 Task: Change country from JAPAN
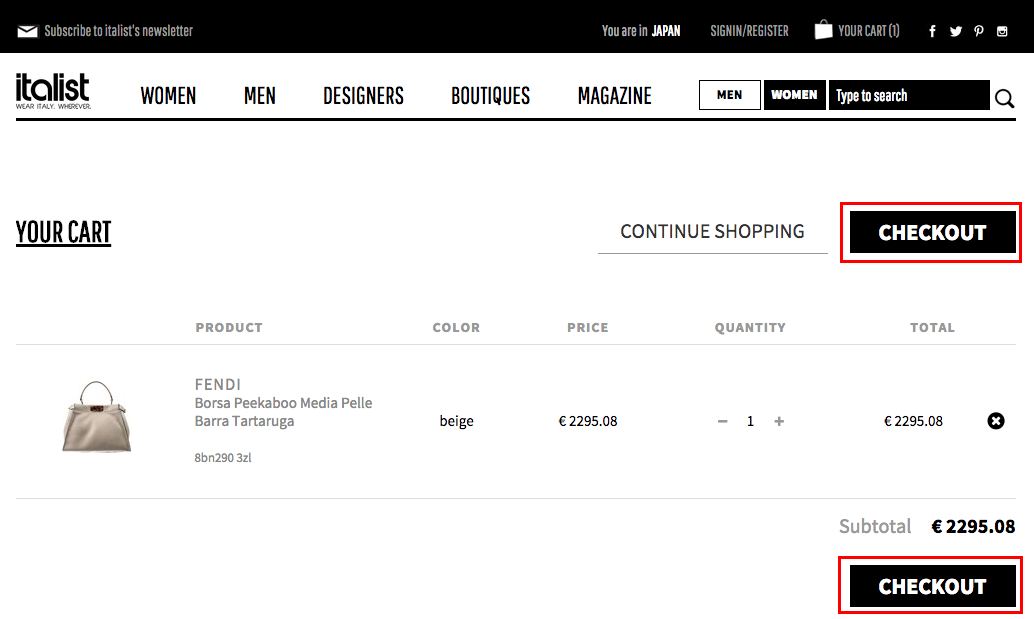tap(665, 31)
